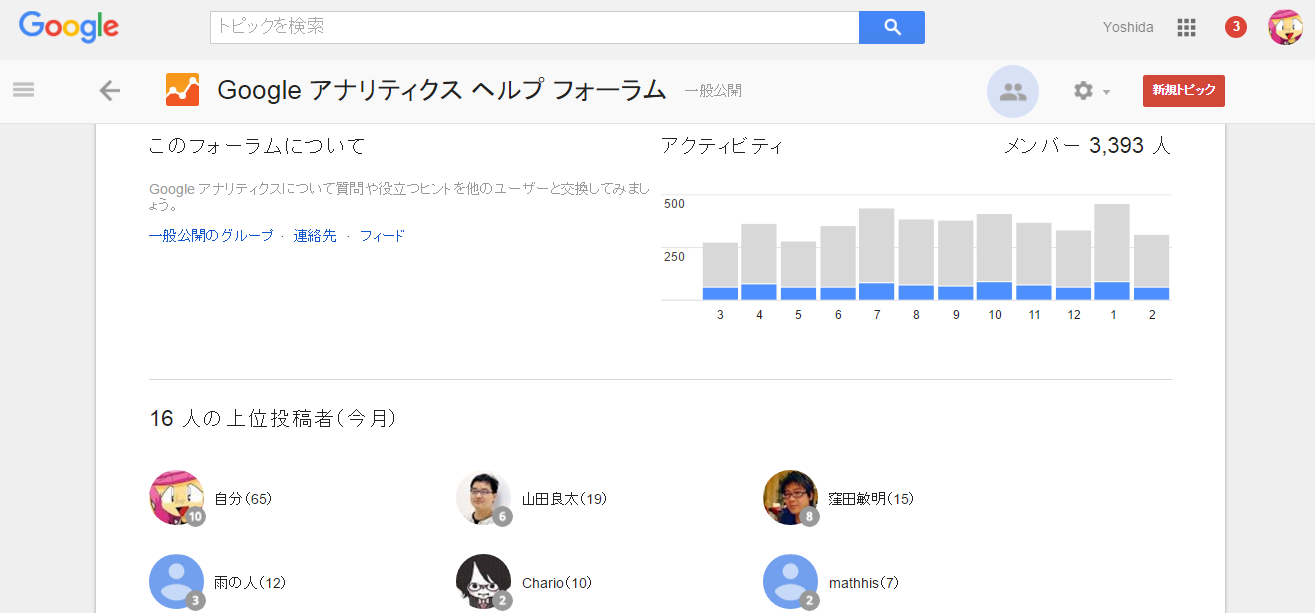
Task: Click the 新規トピック button
Action: [1184, 90]
